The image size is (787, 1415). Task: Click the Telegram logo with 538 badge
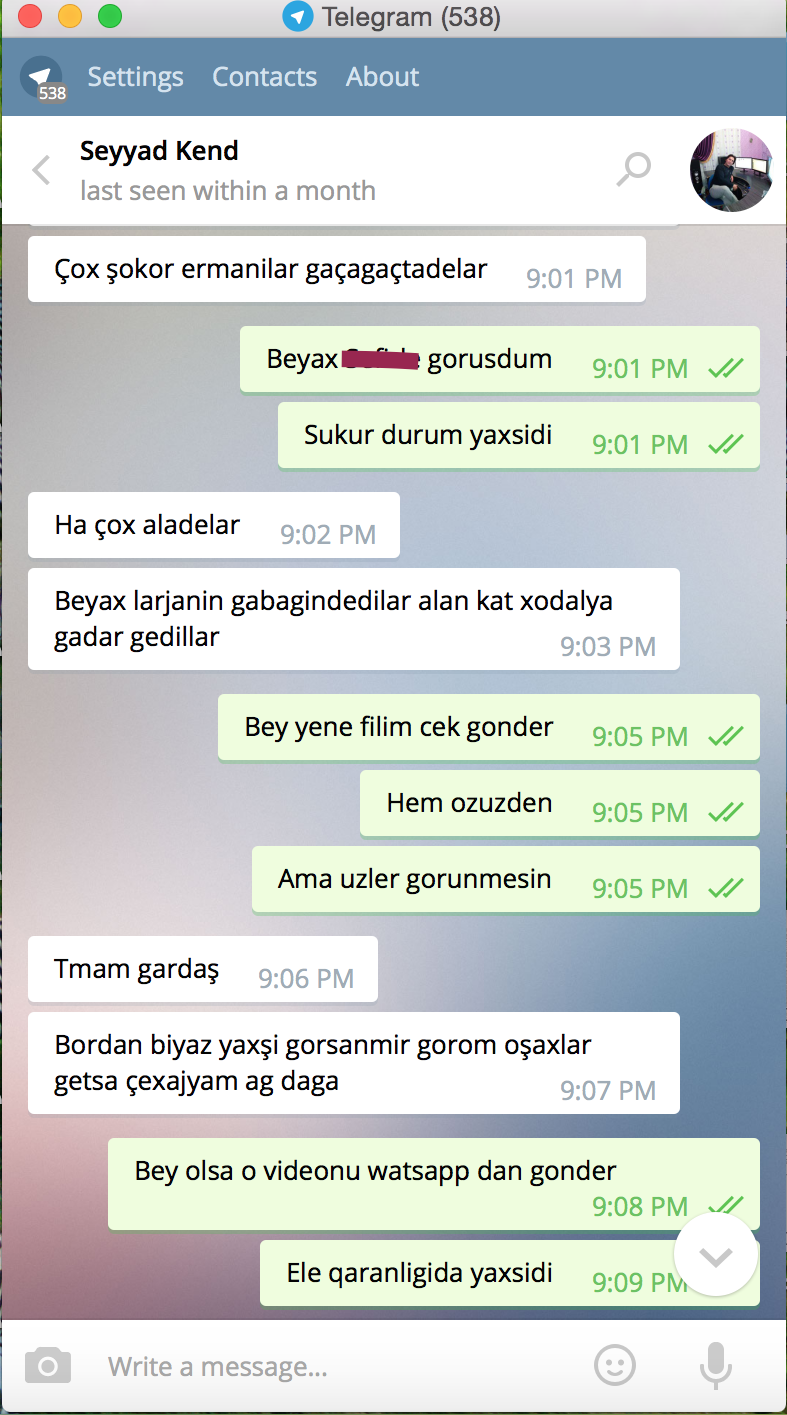tap(42, 78)
